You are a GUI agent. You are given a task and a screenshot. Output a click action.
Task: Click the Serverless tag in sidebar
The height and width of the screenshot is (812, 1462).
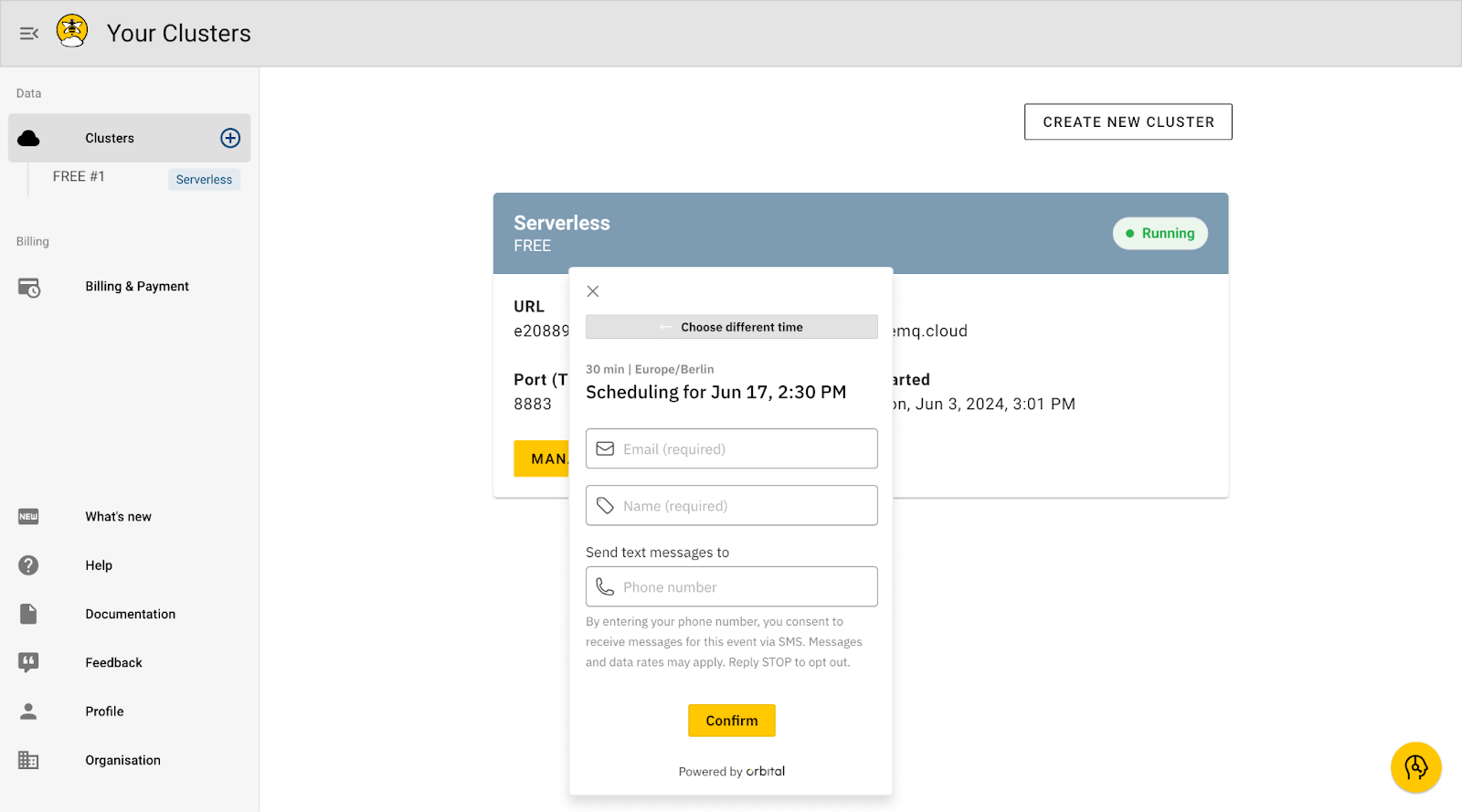204,180
